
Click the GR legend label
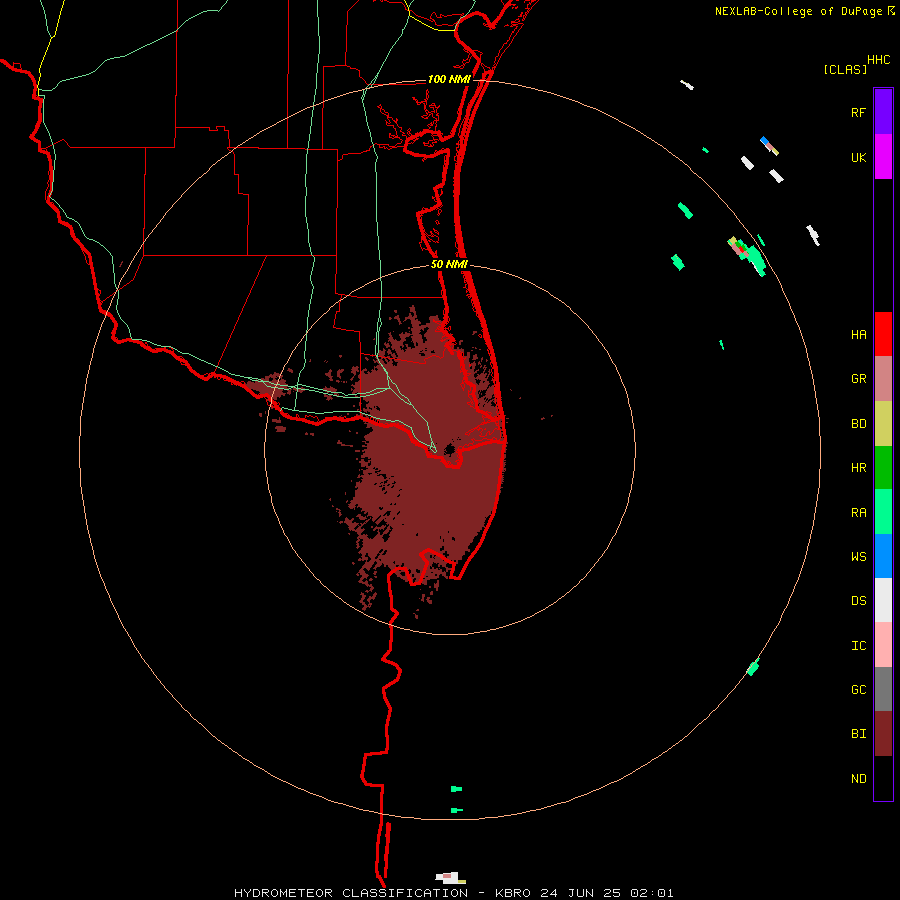coord(858,379)
